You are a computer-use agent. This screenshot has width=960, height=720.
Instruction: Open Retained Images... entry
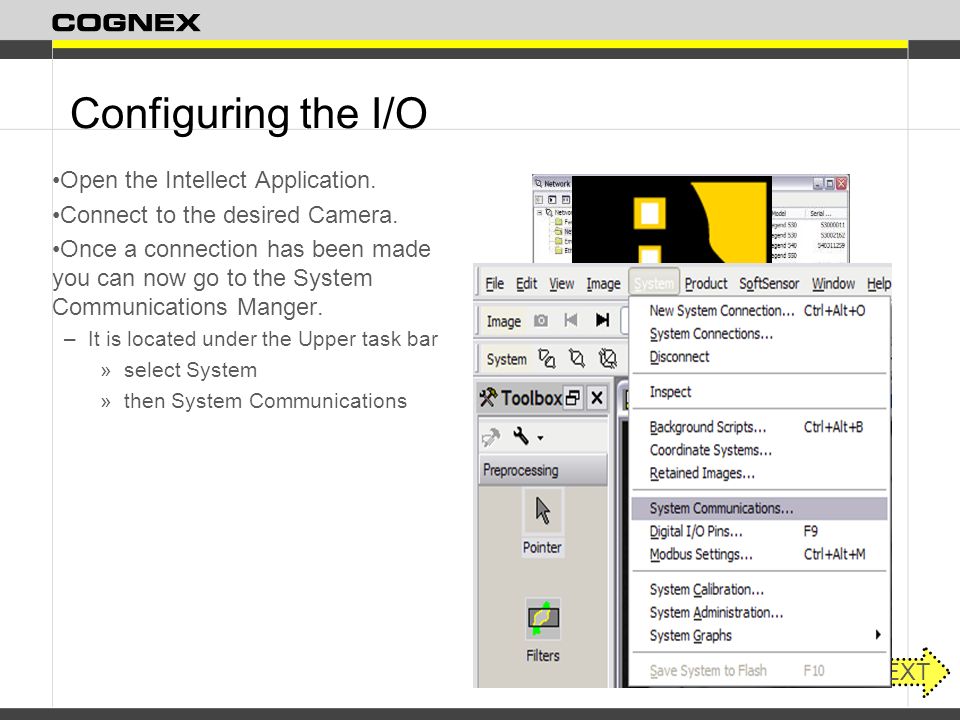(759, 473)
